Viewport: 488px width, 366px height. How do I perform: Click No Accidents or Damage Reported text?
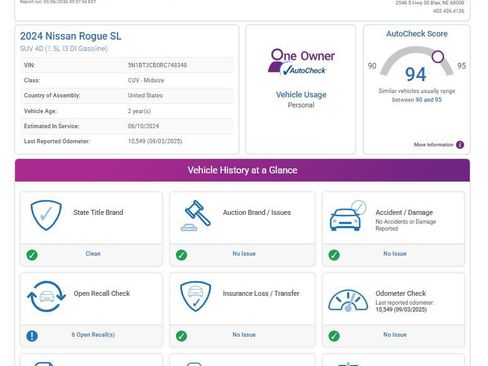(406, 225)
